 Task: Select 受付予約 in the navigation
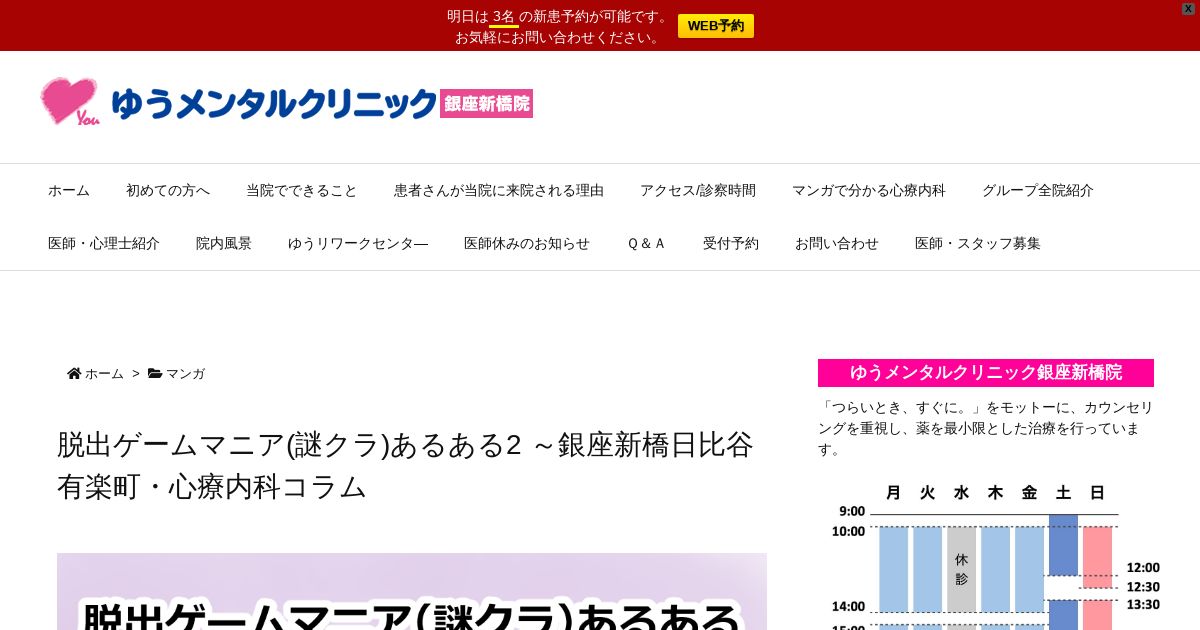coord(731,243)
